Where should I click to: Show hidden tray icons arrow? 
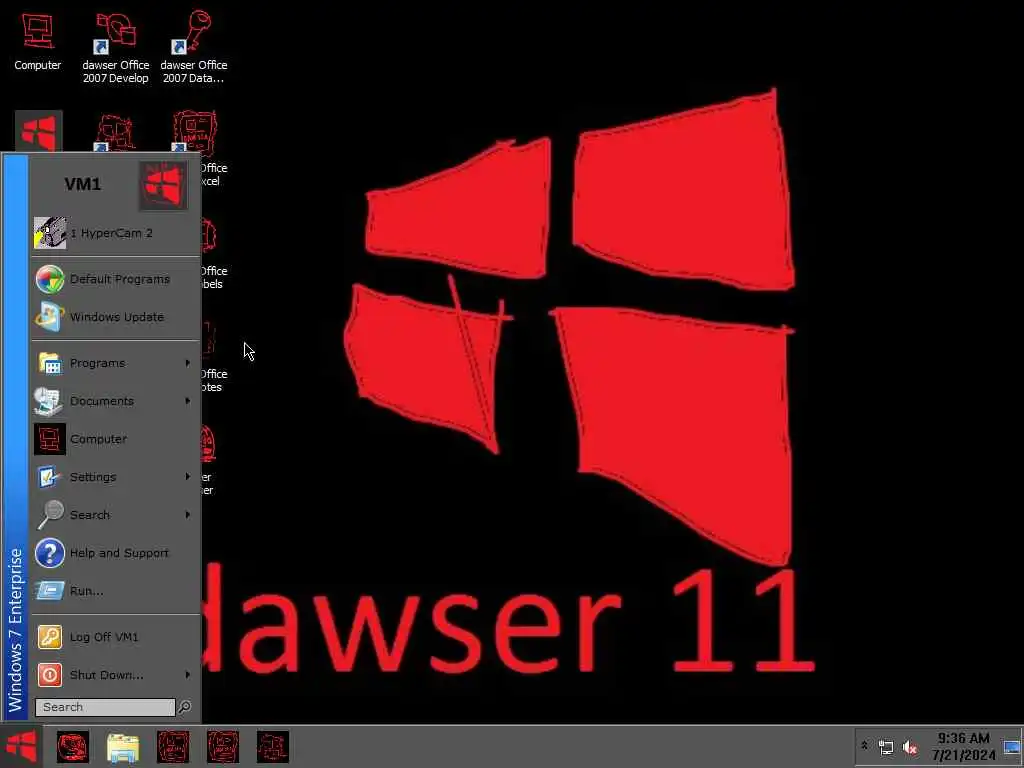864,745
